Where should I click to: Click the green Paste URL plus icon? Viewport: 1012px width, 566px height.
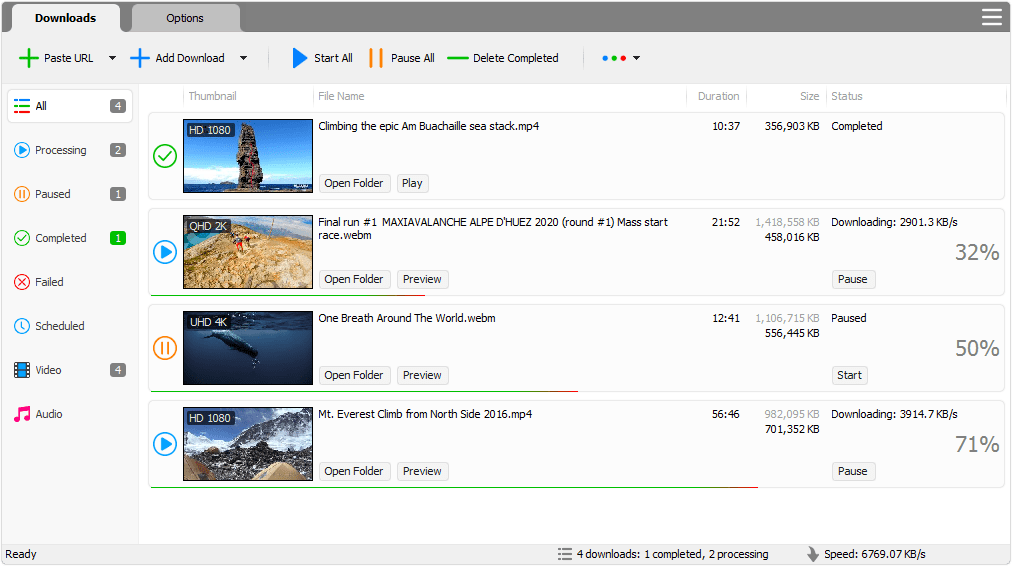[x=29, y=58]
